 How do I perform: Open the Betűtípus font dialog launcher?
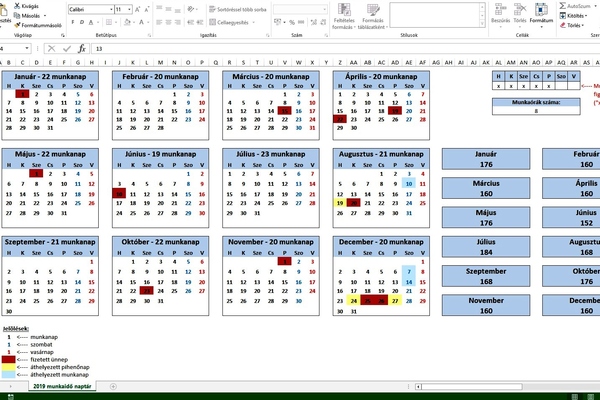(149, 35)
